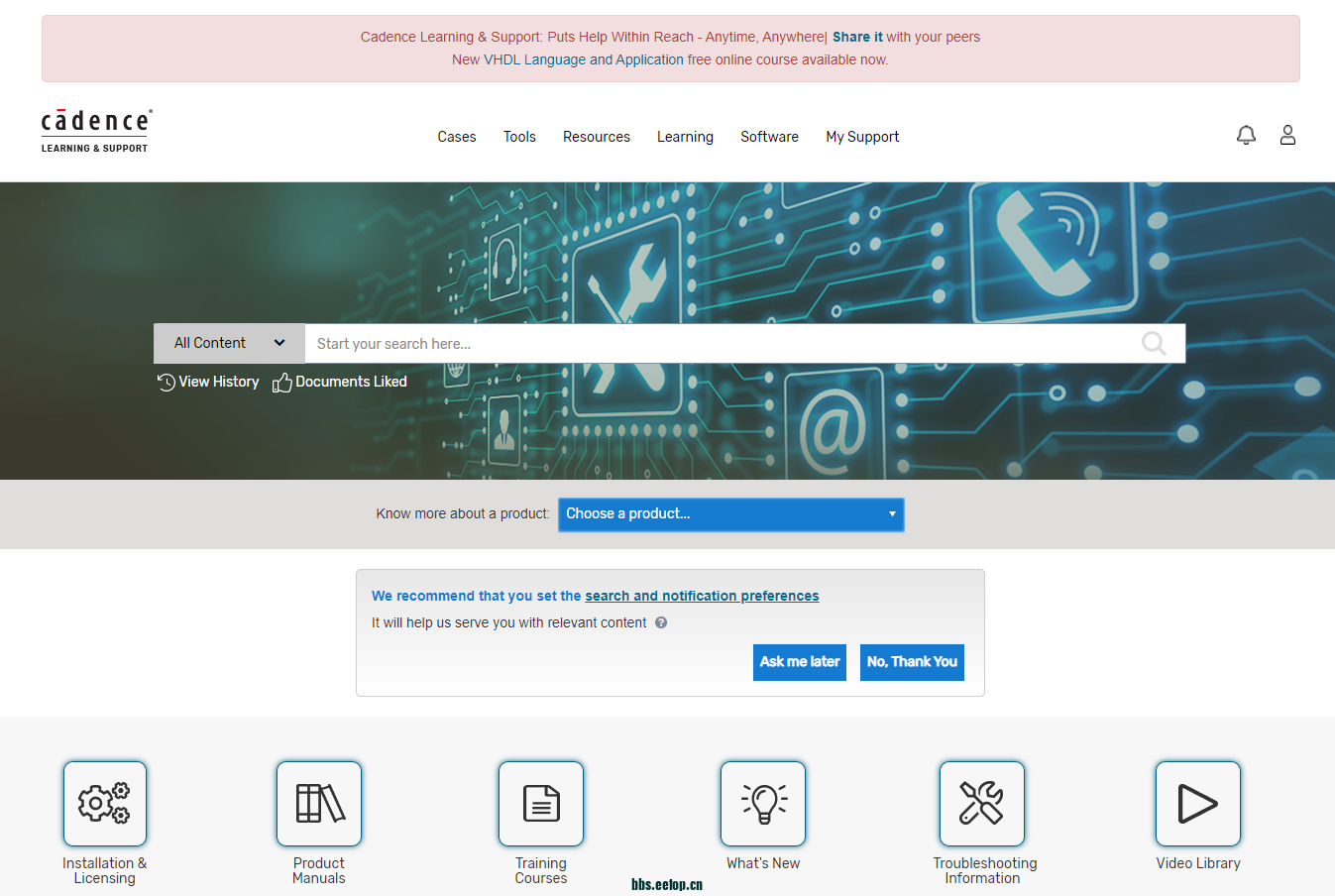This screenshot has height=896, width=1335.
Task: Open the Learning menu
Action: [x=685, y=137]
